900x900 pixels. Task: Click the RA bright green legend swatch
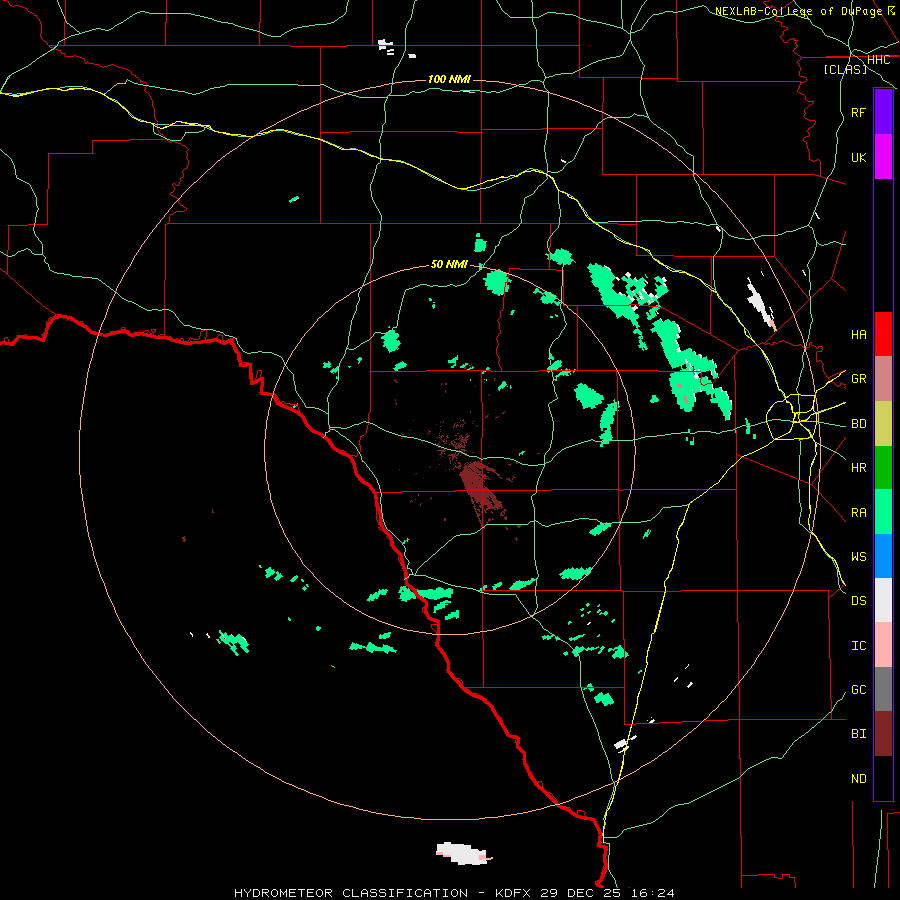[x=883, y=512]
